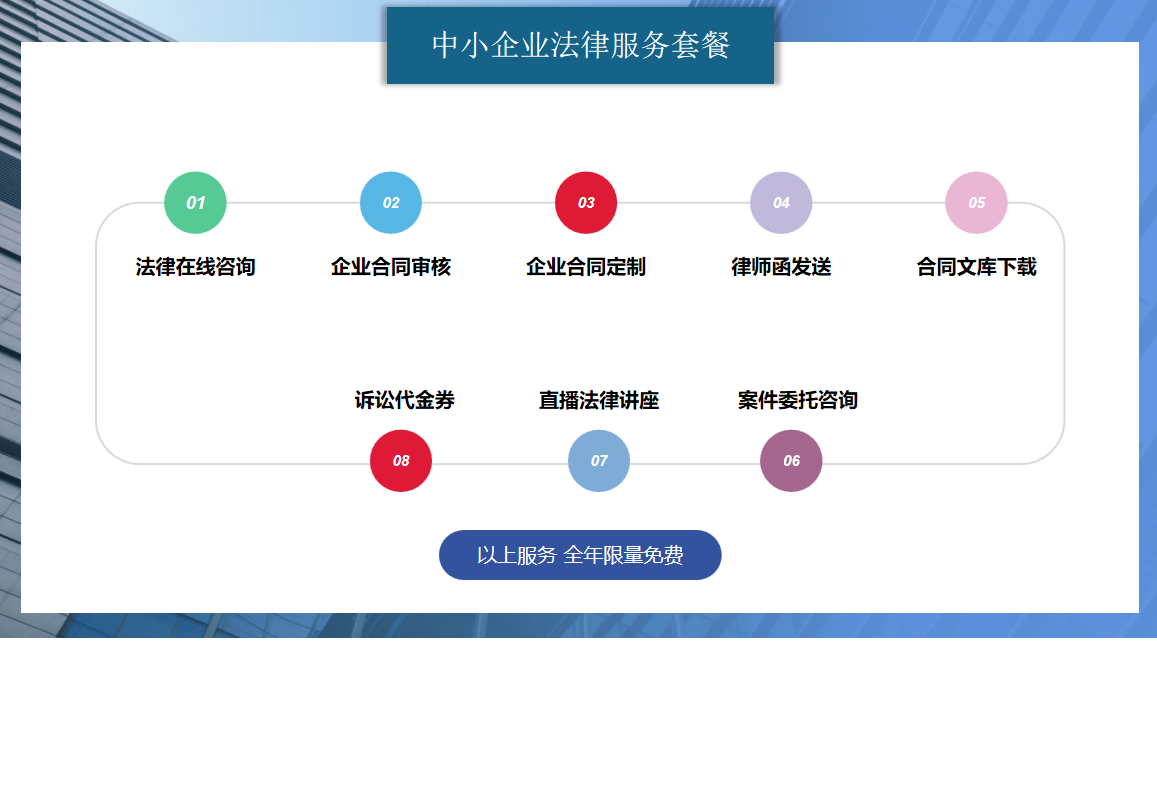
Task: Select the lavender 04 circle icon
Action: point(781,203)
